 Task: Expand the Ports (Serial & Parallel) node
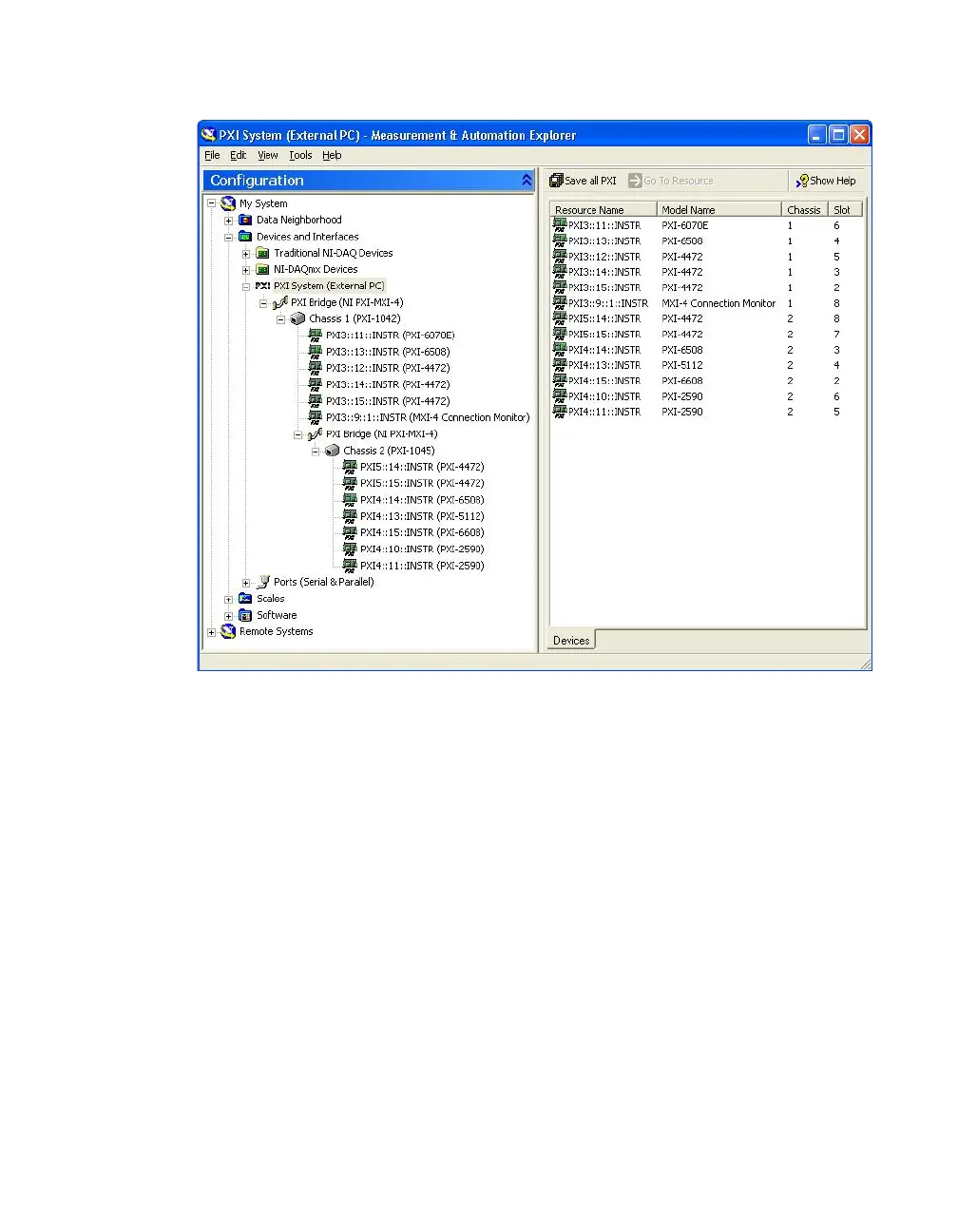[x=246, y=583]
